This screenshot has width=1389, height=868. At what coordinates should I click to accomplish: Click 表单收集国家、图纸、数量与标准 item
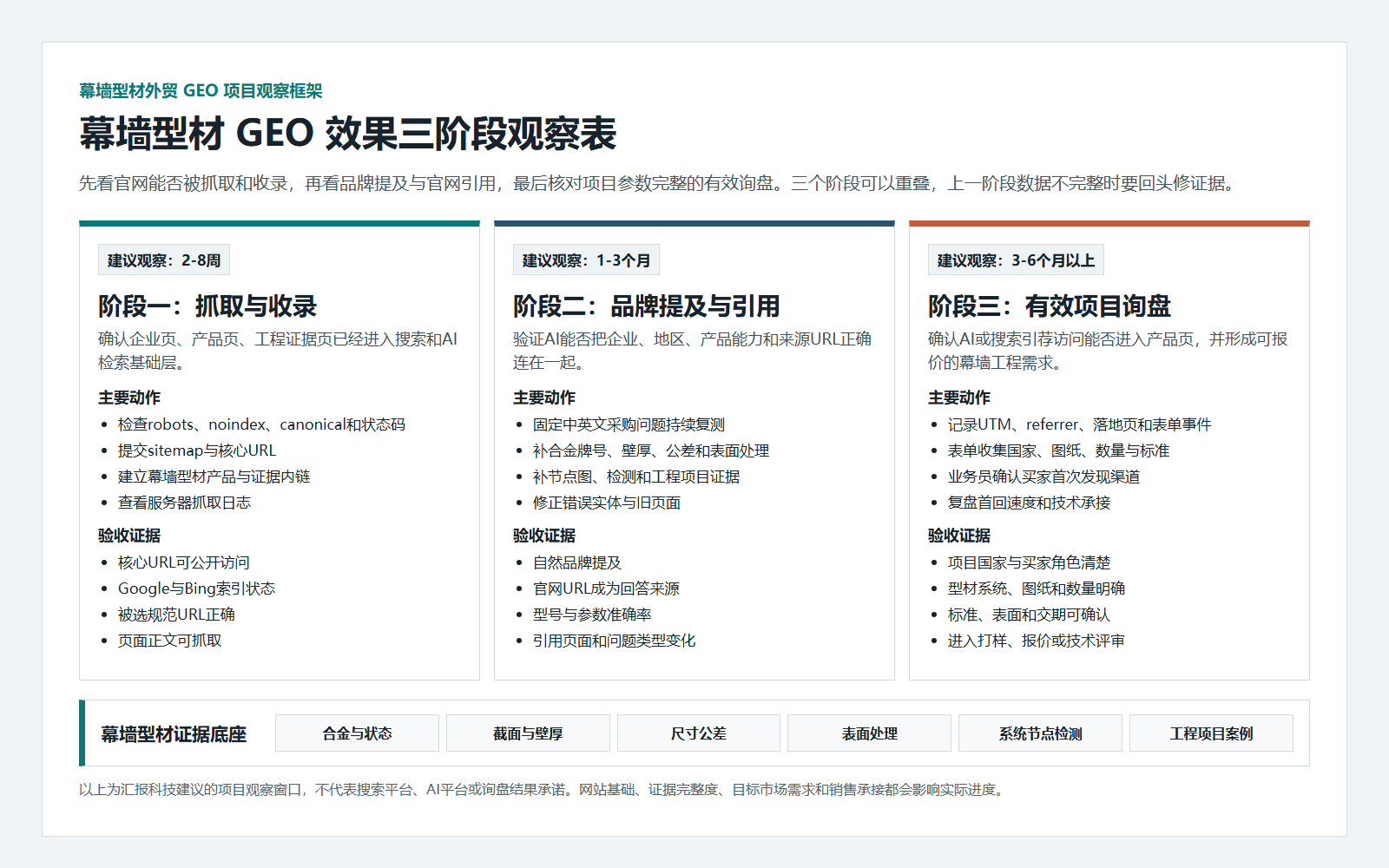pos(1058,450)
